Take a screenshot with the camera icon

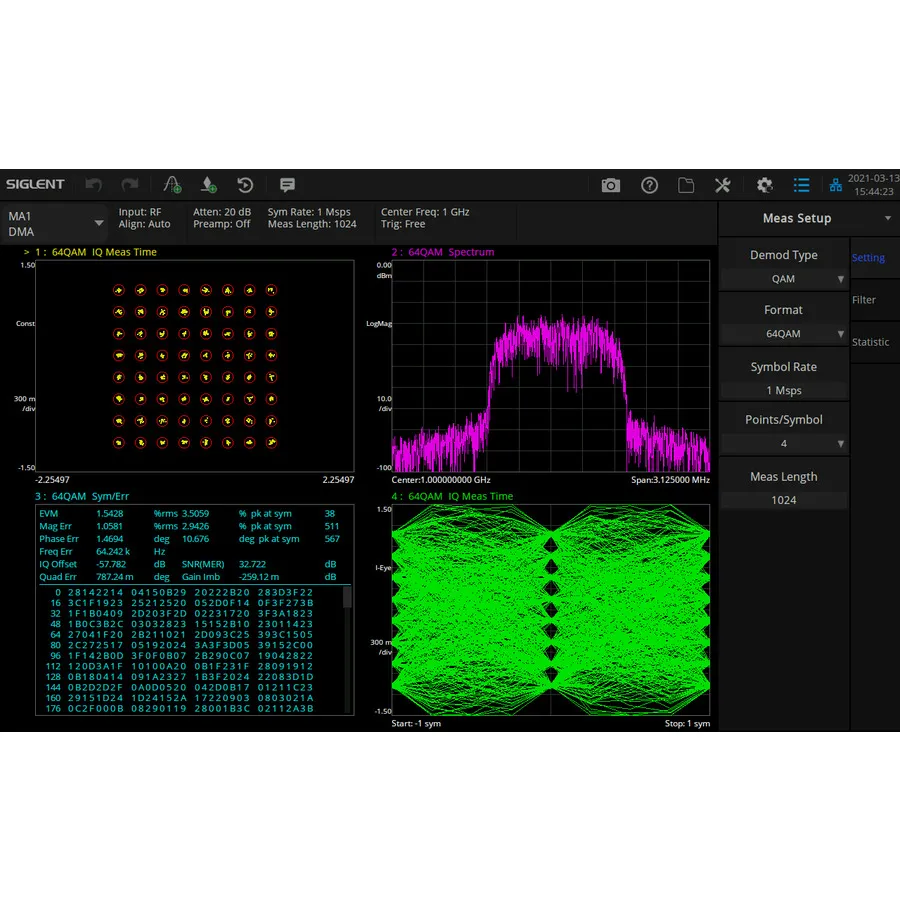click(611, 185)
